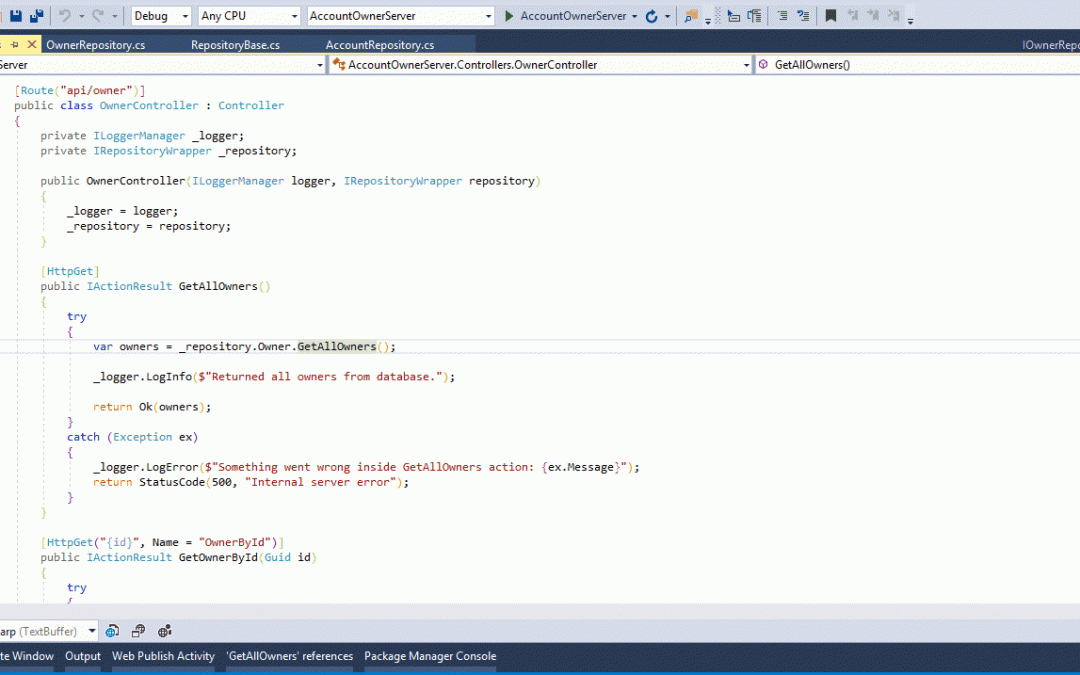Click globe icon in bottom toolbar
Image resolution: width=1080 pixels, height=675 pixels.
click(112, 631)
